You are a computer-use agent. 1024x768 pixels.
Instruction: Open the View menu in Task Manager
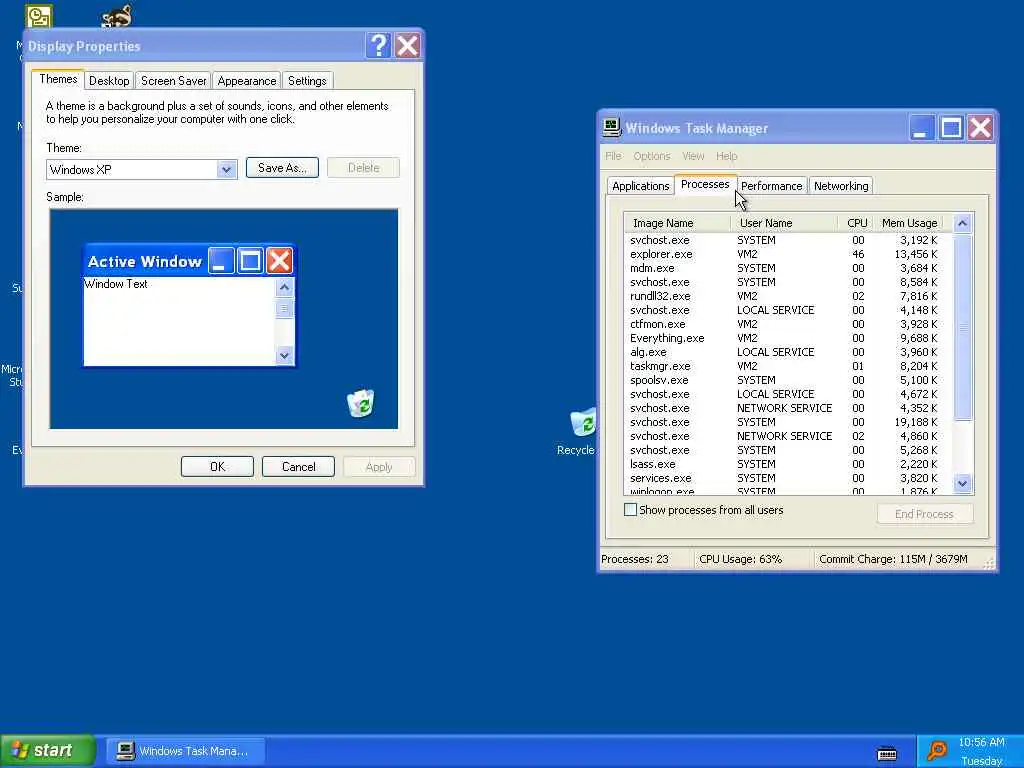point(694,156)
